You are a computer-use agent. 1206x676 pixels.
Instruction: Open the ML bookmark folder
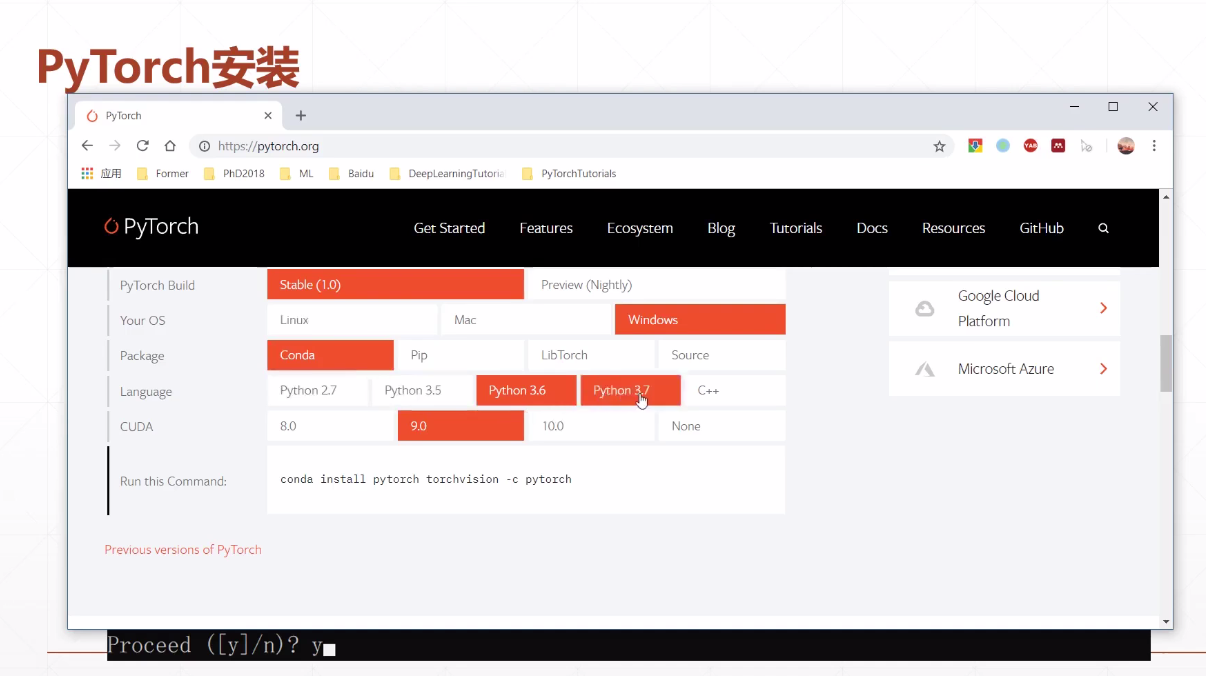(x=297, y=173)
